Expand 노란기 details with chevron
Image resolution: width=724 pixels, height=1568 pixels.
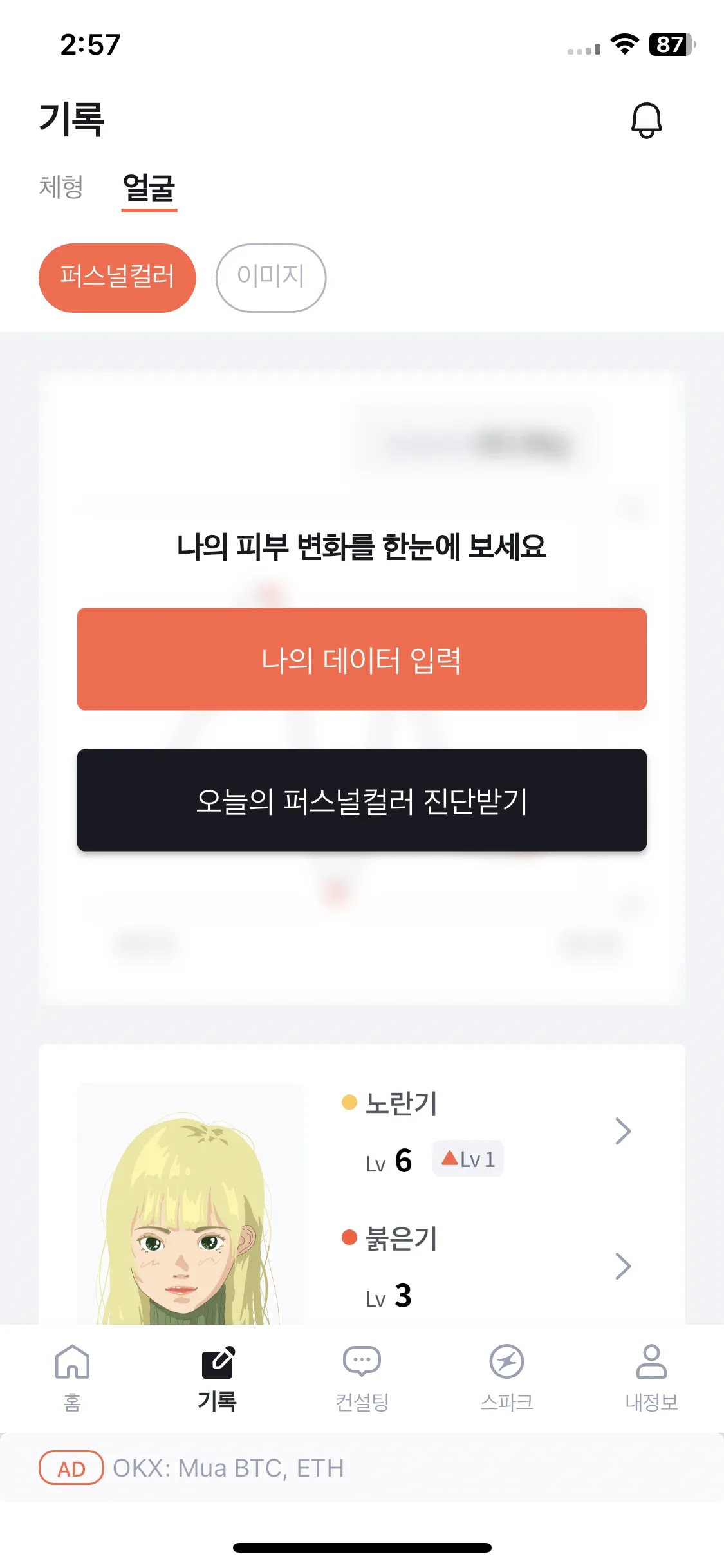[623, 1131]
